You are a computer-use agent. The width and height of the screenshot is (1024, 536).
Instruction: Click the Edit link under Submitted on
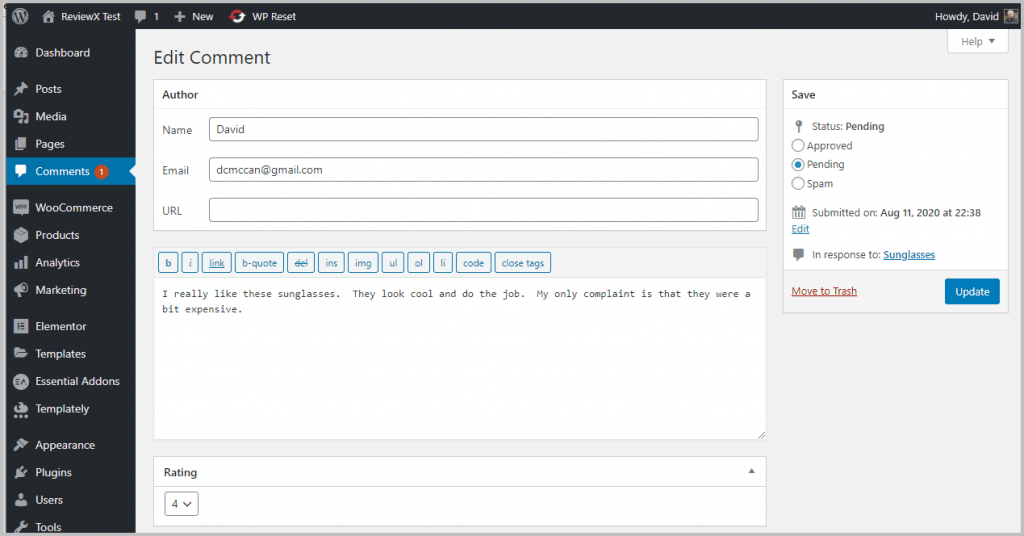(800, 229)
